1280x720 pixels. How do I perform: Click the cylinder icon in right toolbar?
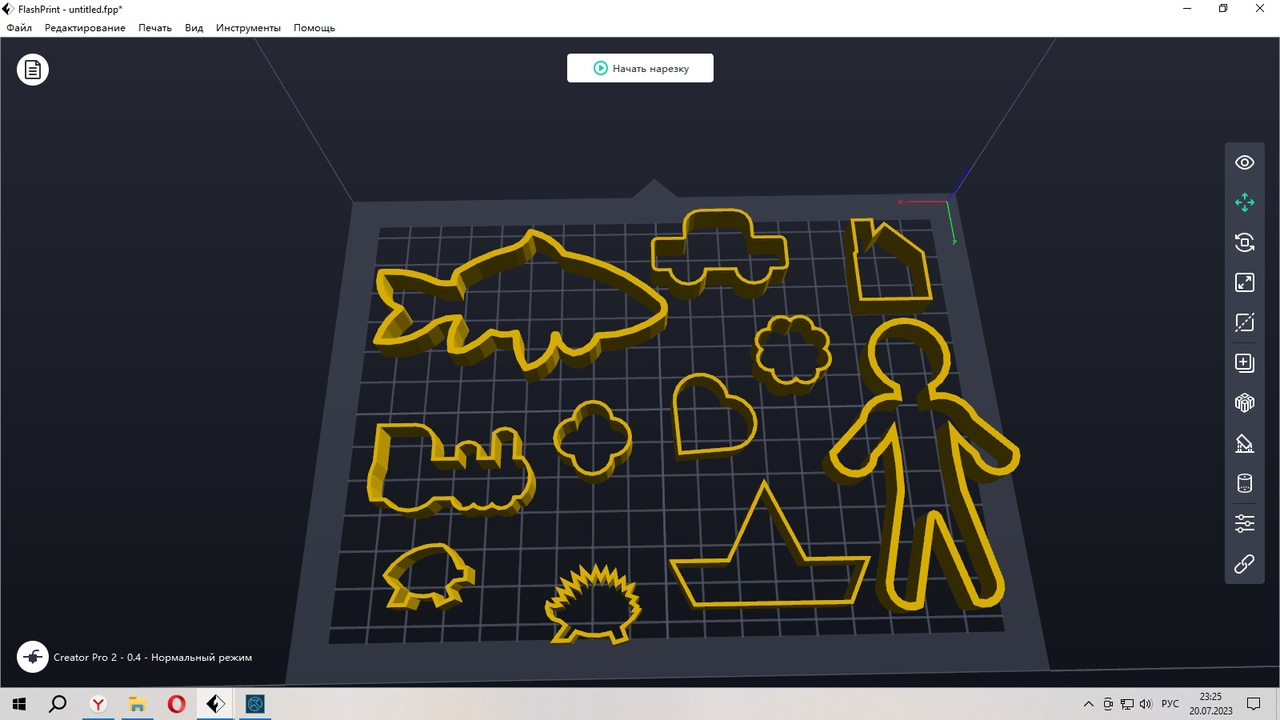1244,484
